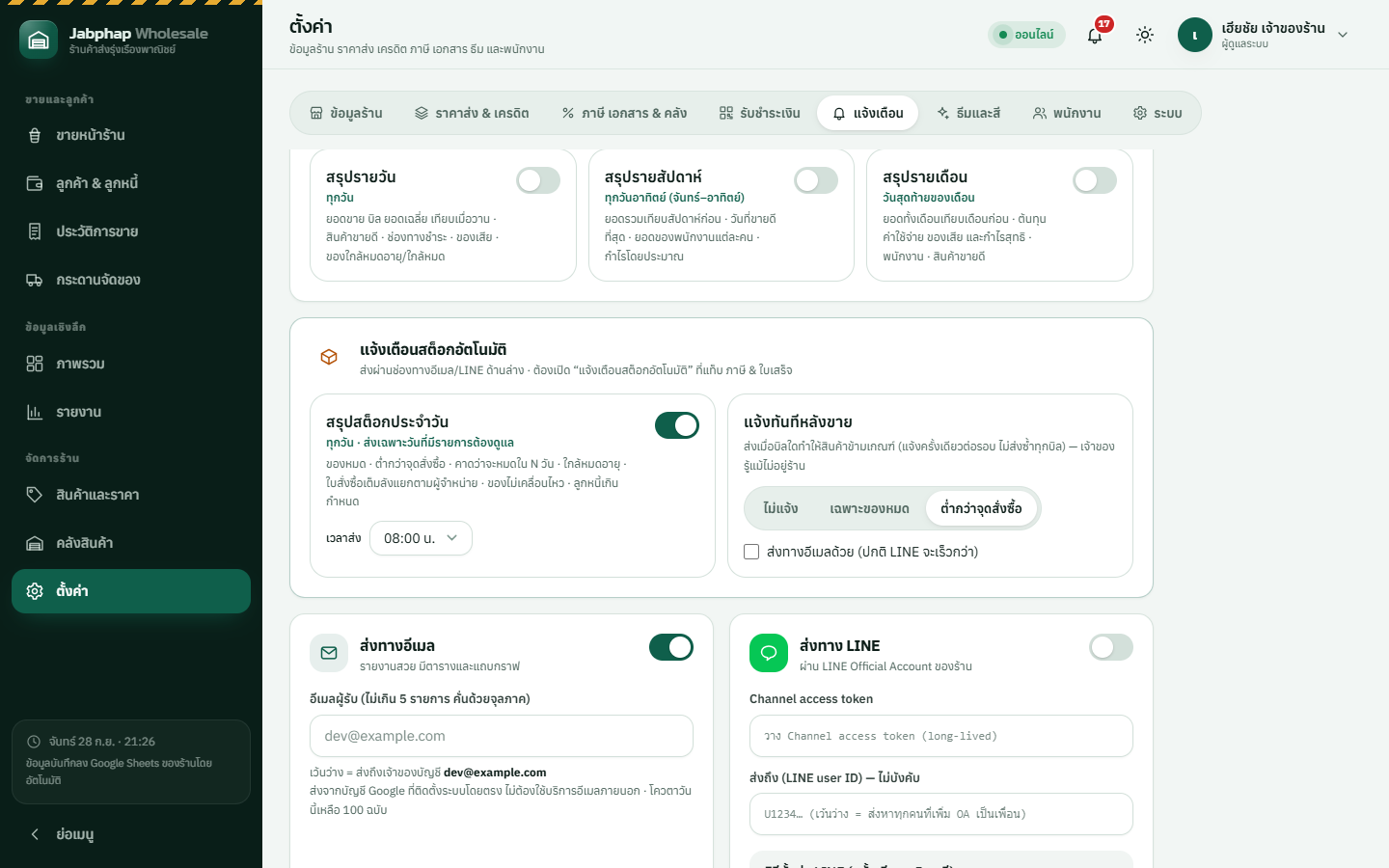Click the green LINE chat icon
Viewport: 1389px width, 868px height.
769,653
